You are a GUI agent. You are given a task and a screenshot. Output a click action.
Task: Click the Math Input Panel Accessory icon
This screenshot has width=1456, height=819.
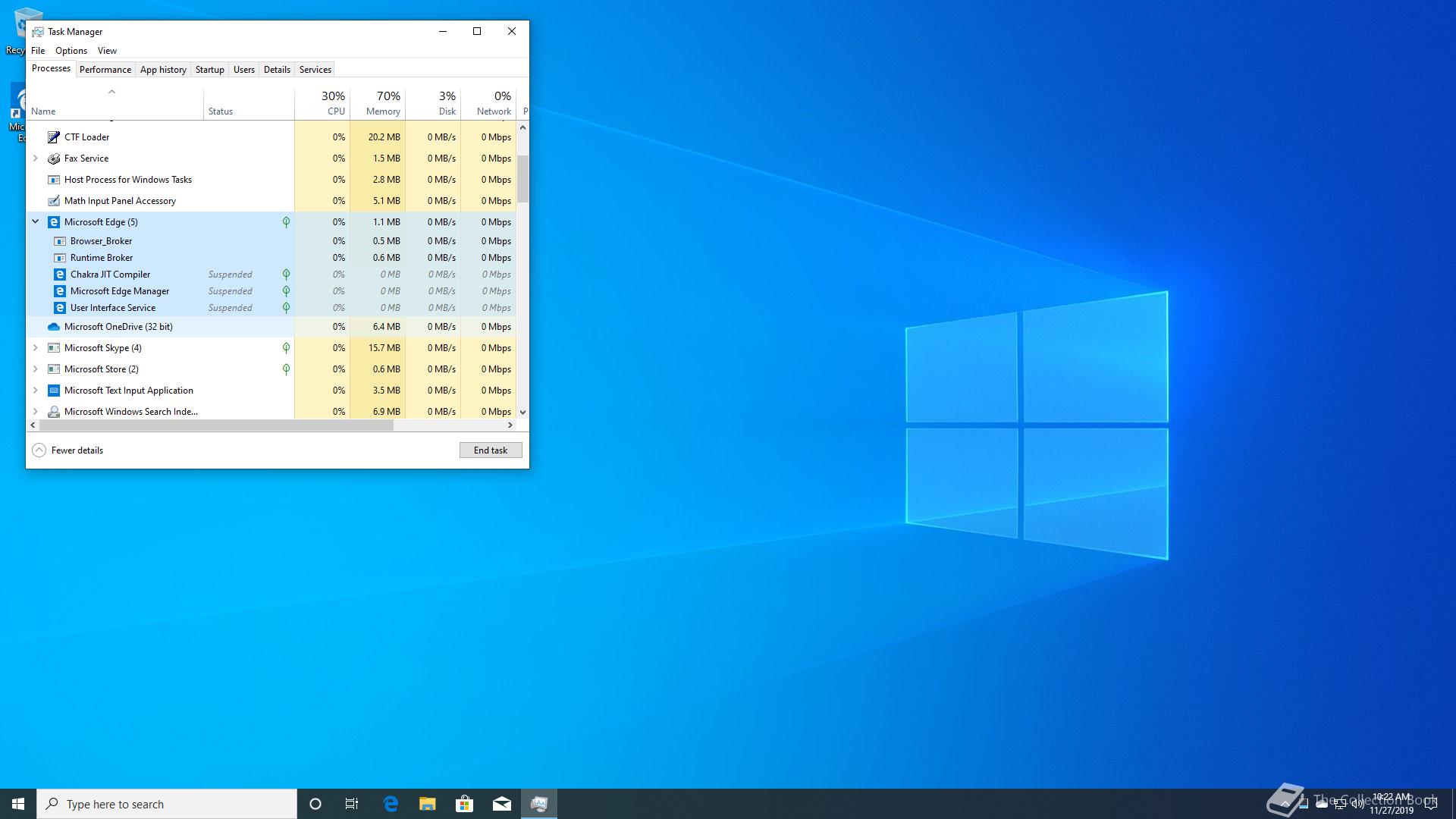pos(54,201)
